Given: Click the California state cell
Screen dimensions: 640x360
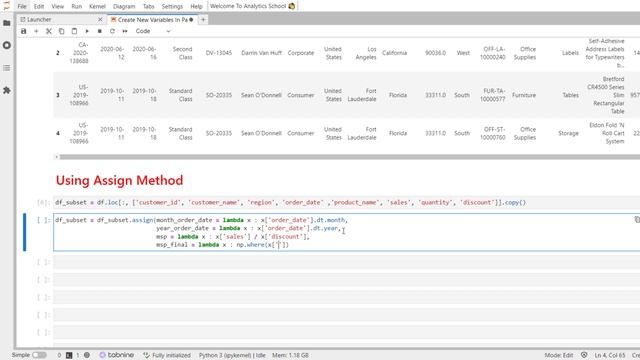Looking at the screenshot, I should pyautogui.click(x=394, y=53).
